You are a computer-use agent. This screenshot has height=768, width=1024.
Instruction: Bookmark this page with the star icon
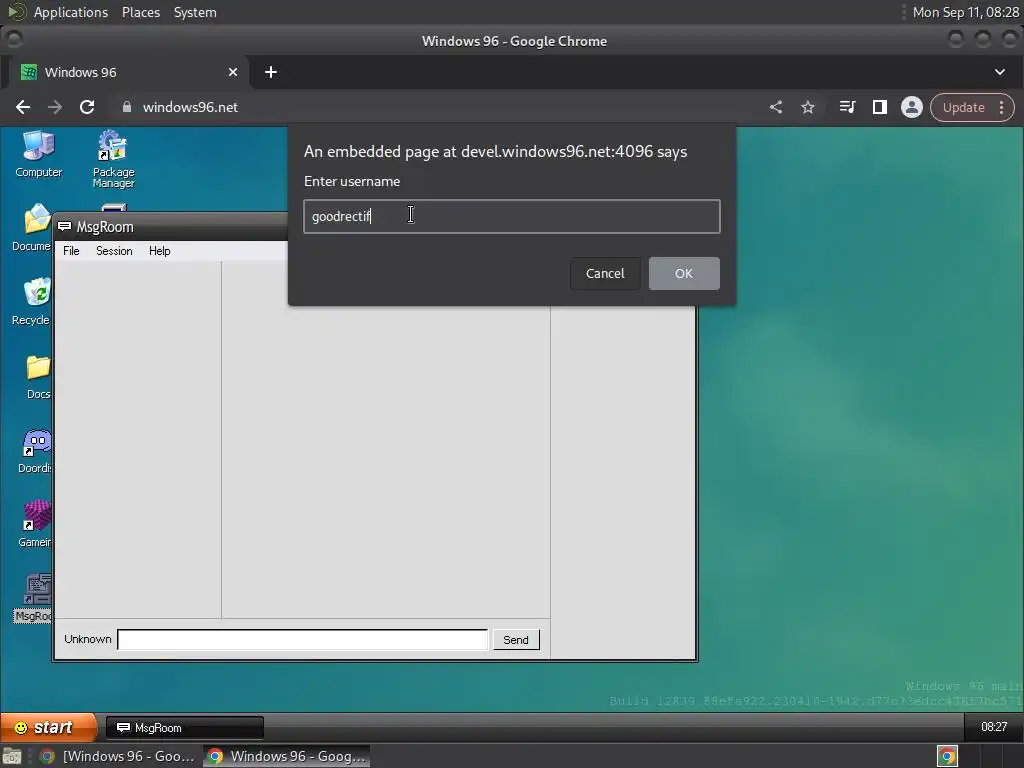pyautogui.click(x=808, y=107)
